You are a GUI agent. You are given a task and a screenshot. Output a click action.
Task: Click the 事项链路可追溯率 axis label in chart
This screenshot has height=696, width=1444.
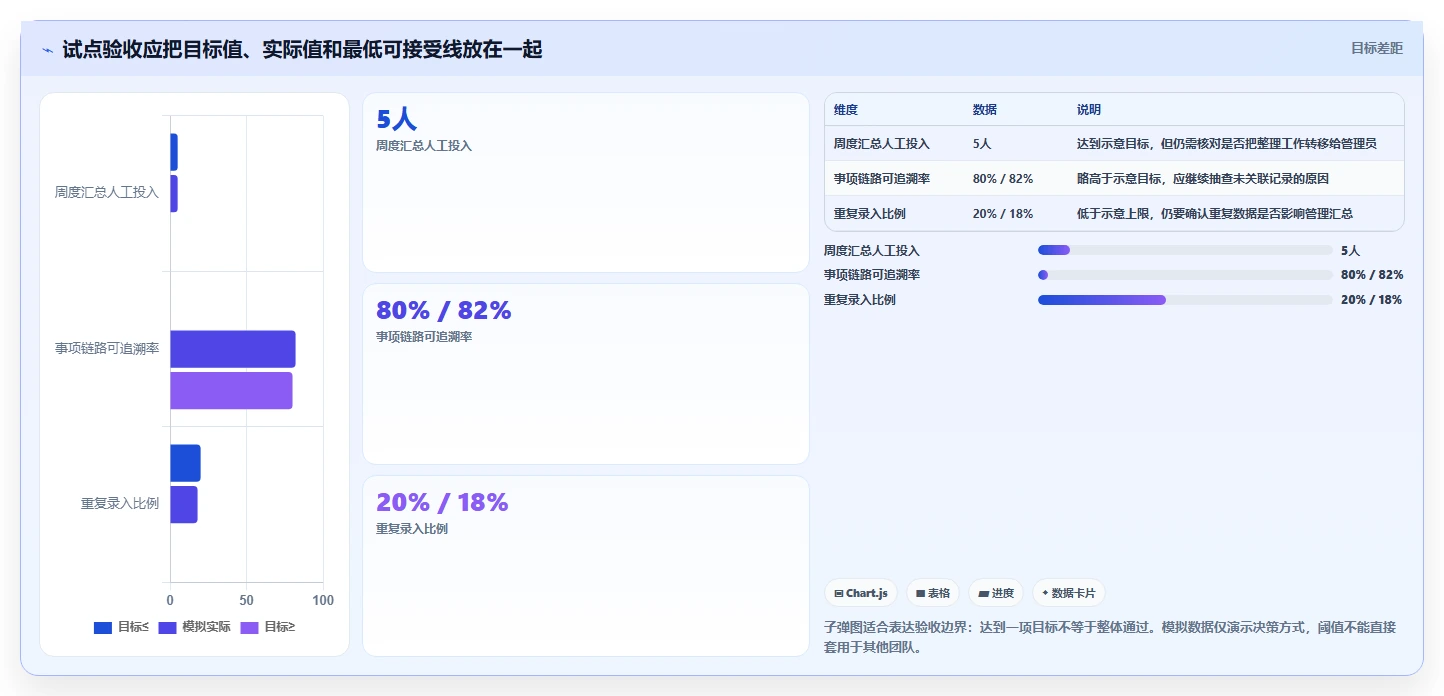107,349
